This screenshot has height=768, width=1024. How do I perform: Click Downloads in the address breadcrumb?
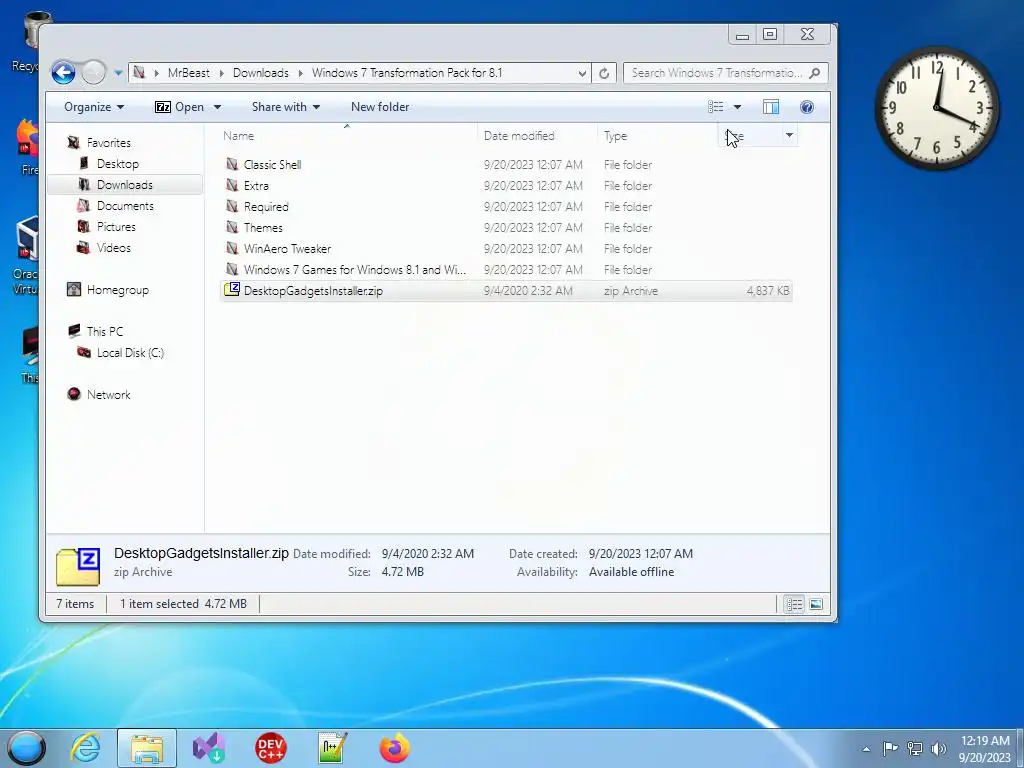pos(261,73)
